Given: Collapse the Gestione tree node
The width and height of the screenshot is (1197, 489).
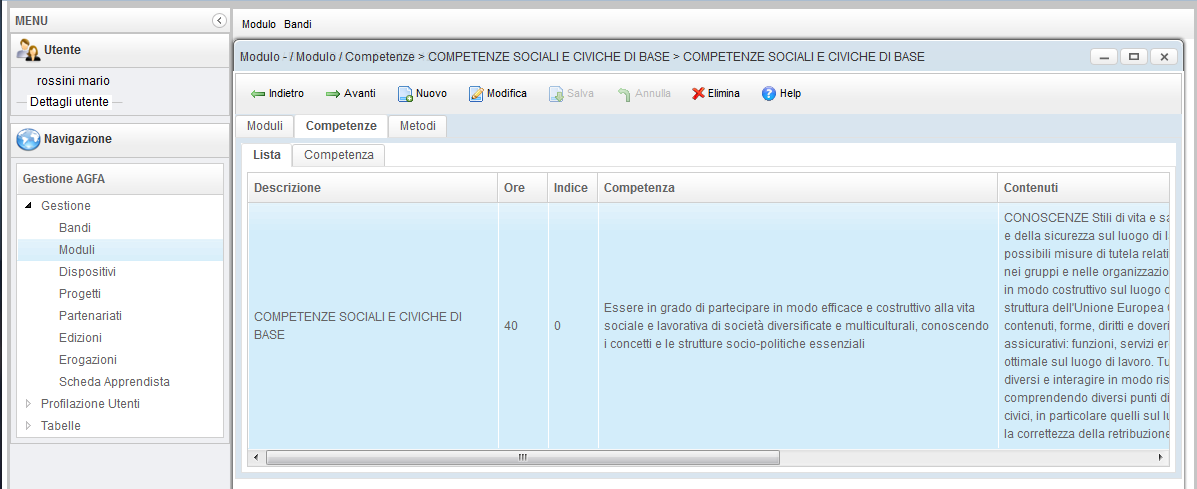Looking at the screenshot, I should (x=28, y=206).
